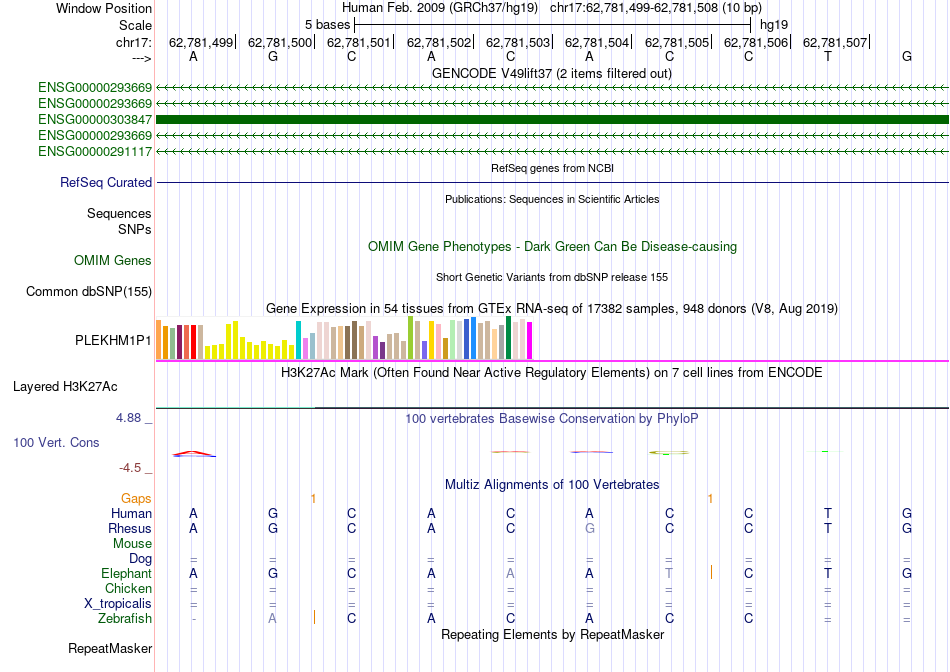950x672 pixels.
Task: Click the OMIM Gene Phenotypes track title
Action: point(552,247)
